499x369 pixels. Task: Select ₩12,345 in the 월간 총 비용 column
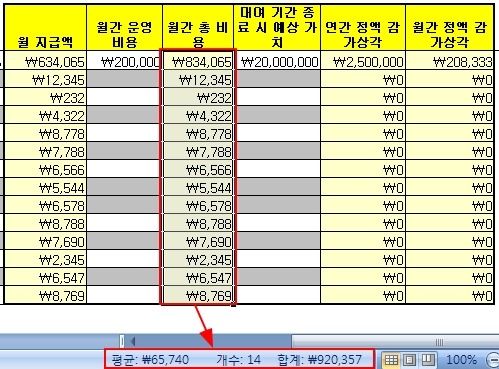pyautogui.click(x=198, y=79)
